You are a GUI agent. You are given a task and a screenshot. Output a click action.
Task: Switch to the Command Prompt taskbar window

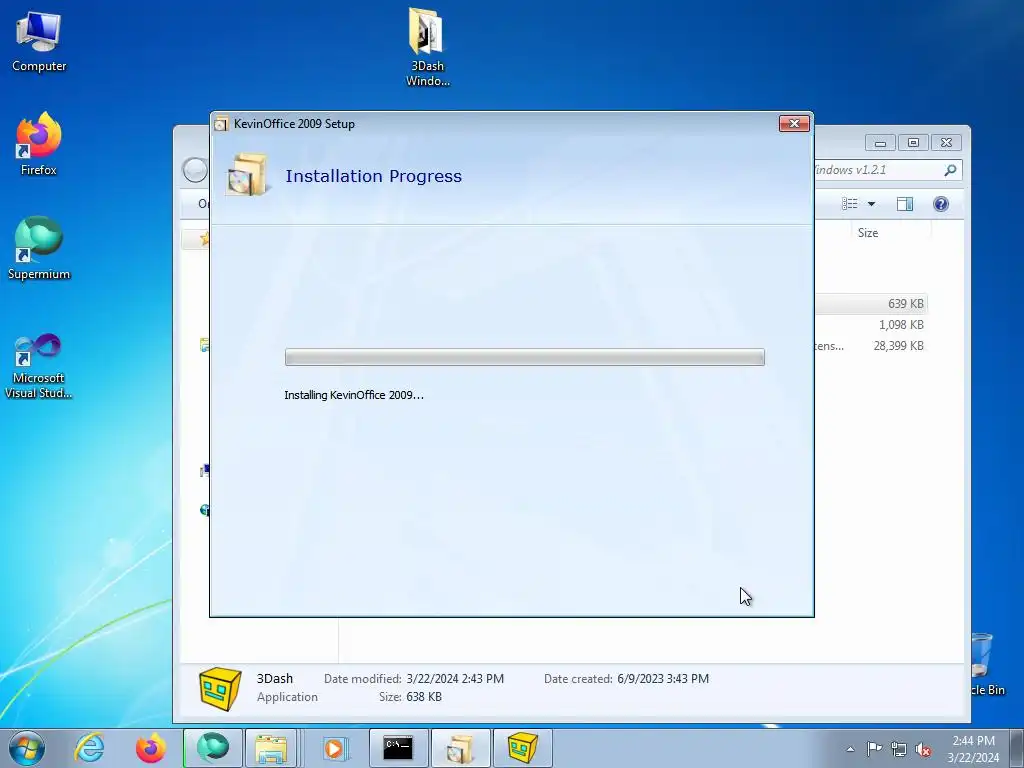(398, 748)
